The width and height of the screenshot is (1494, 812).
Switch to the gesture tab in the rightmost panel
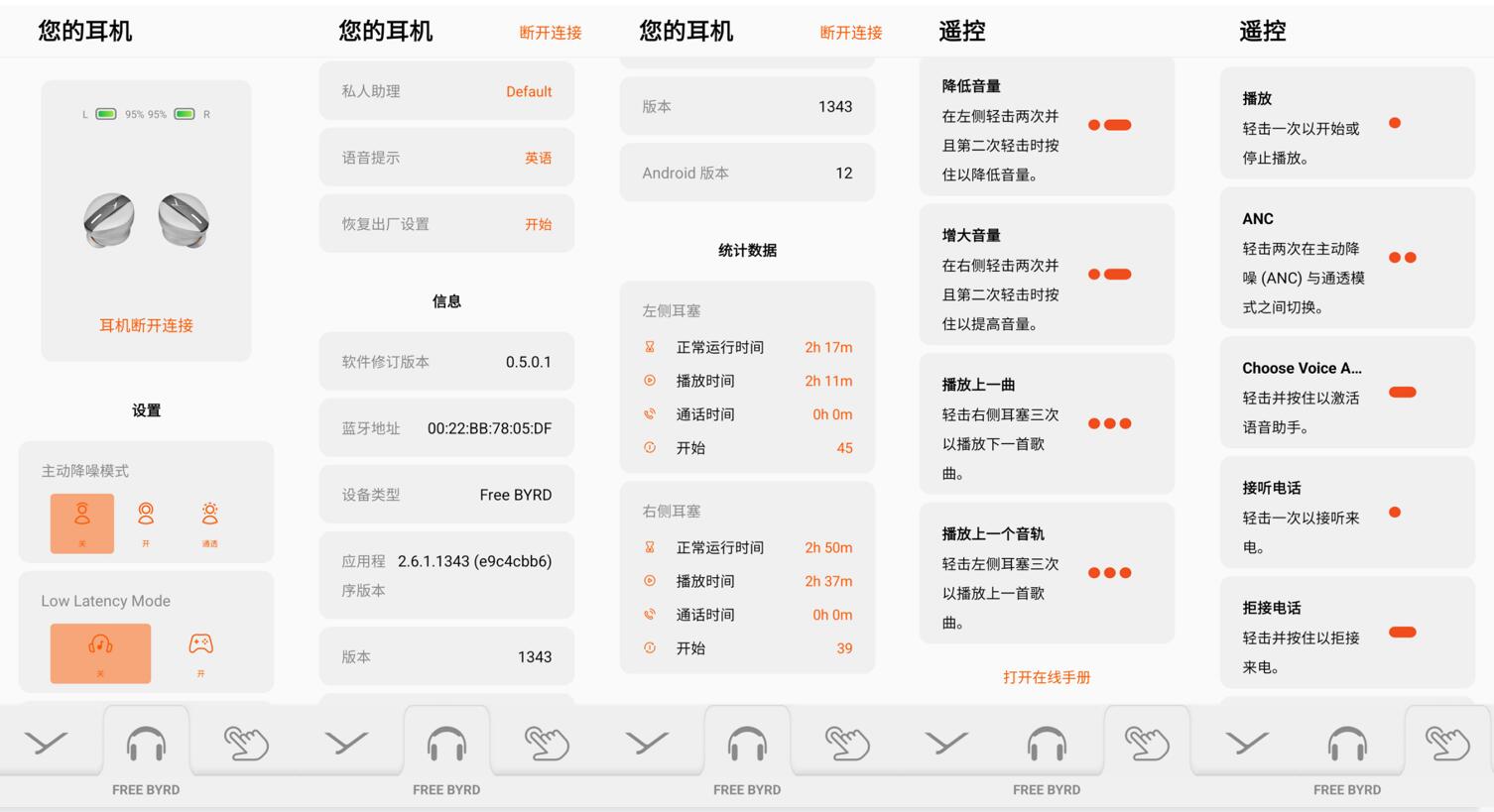[x=1449, y=741]
